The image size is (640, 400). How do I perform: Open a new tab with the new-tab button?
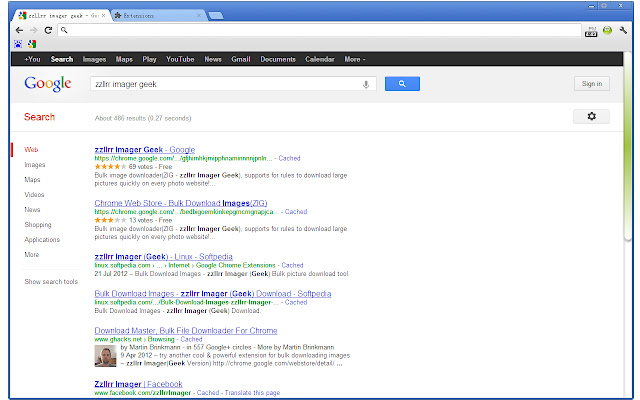click(x=216, y=16)
